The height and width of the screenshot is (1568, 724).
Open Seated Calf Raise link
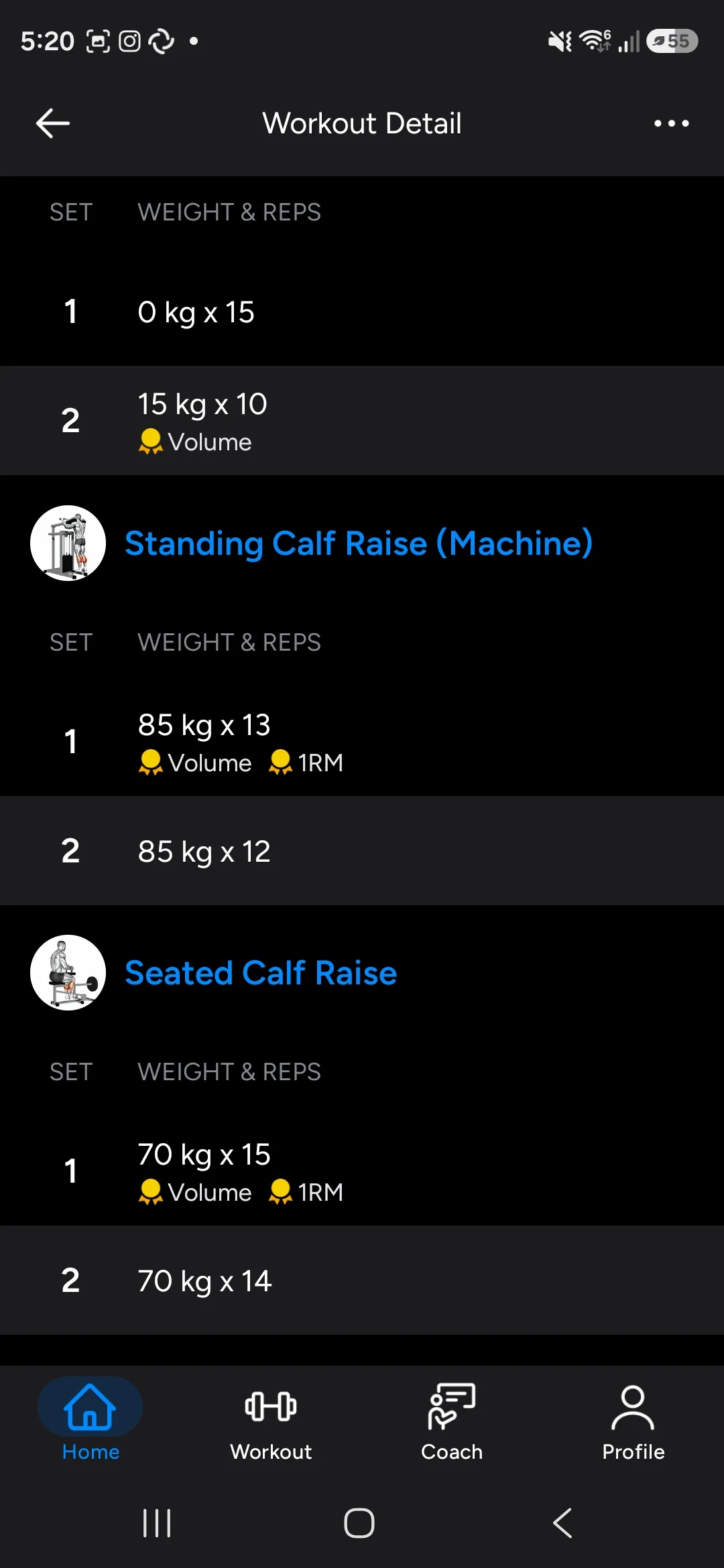[x=261, y=972]
